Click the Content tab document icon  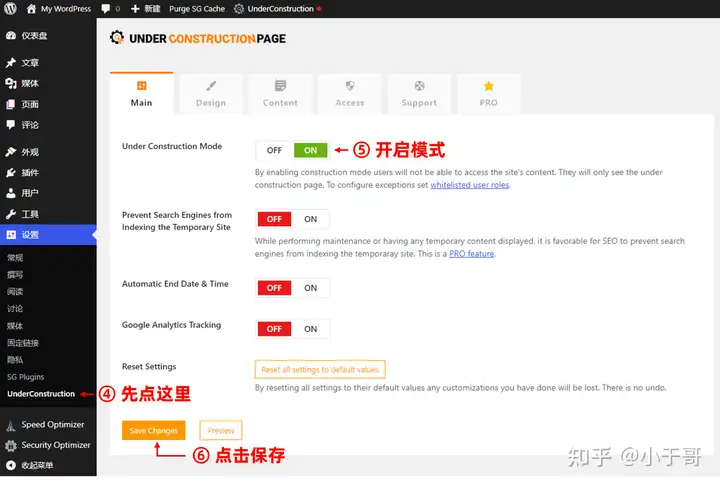click(280, 85)
